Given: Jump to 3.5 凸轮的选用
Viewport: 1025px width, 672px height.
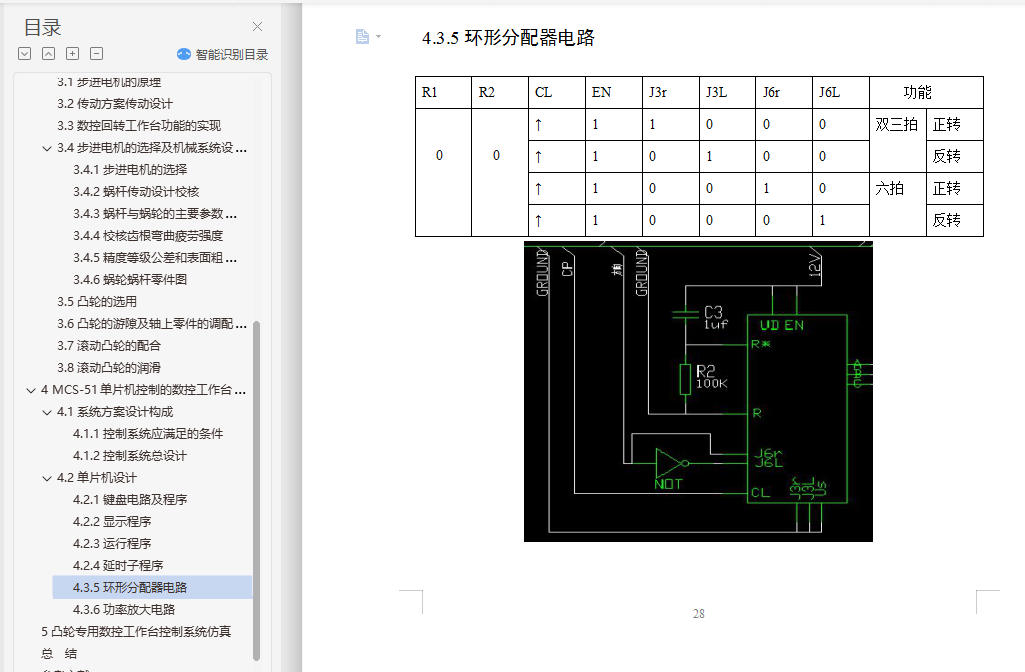Looking at the screenshot, I should tap(97, 302).
